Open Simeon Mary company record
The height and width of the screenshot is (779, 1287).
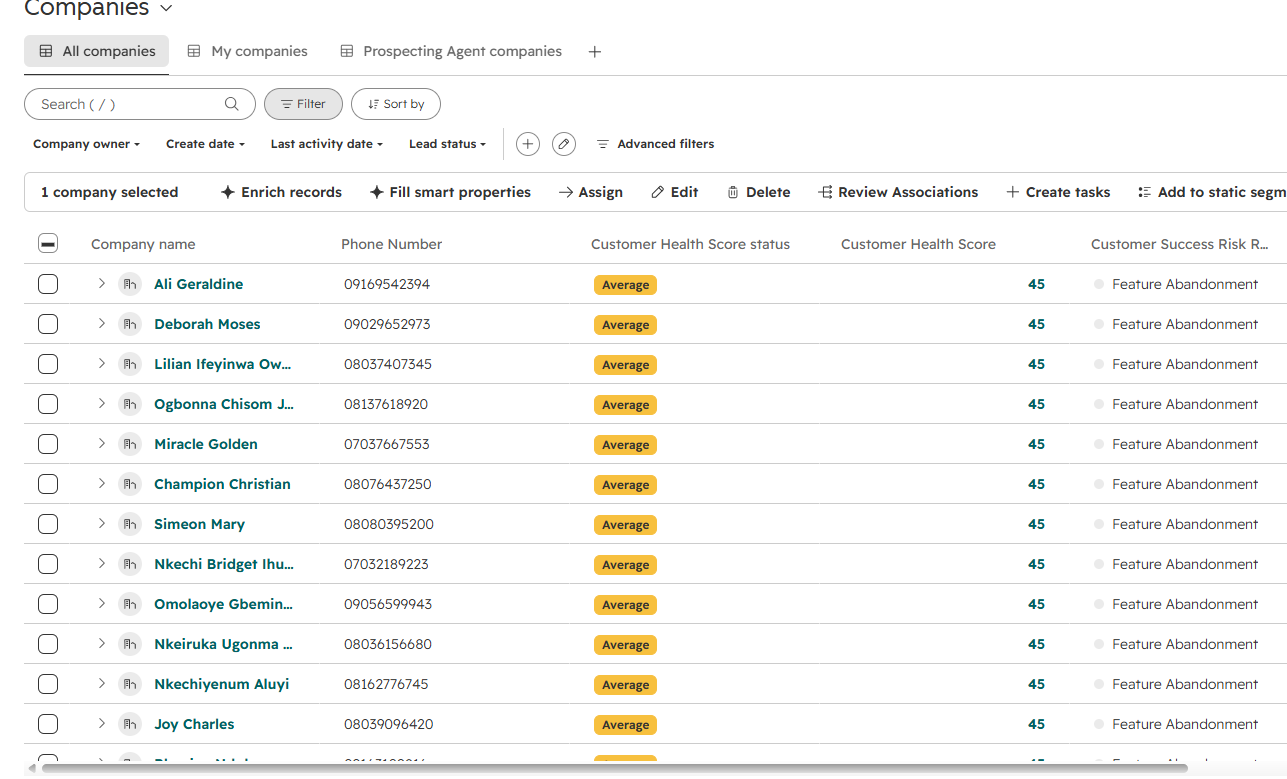[199, 524]
